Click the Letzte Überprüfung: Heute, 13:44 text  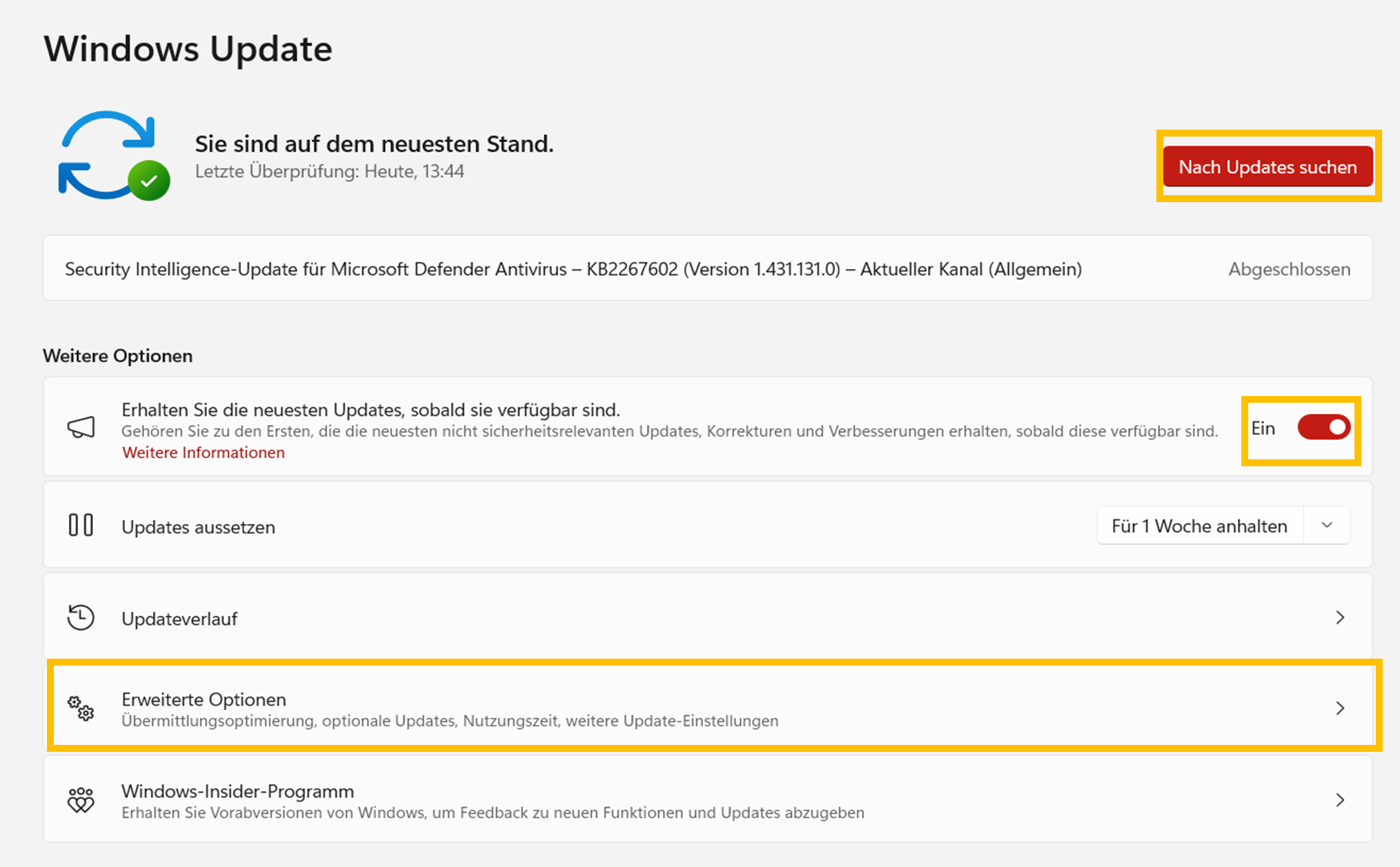click(x=329, y=171)
